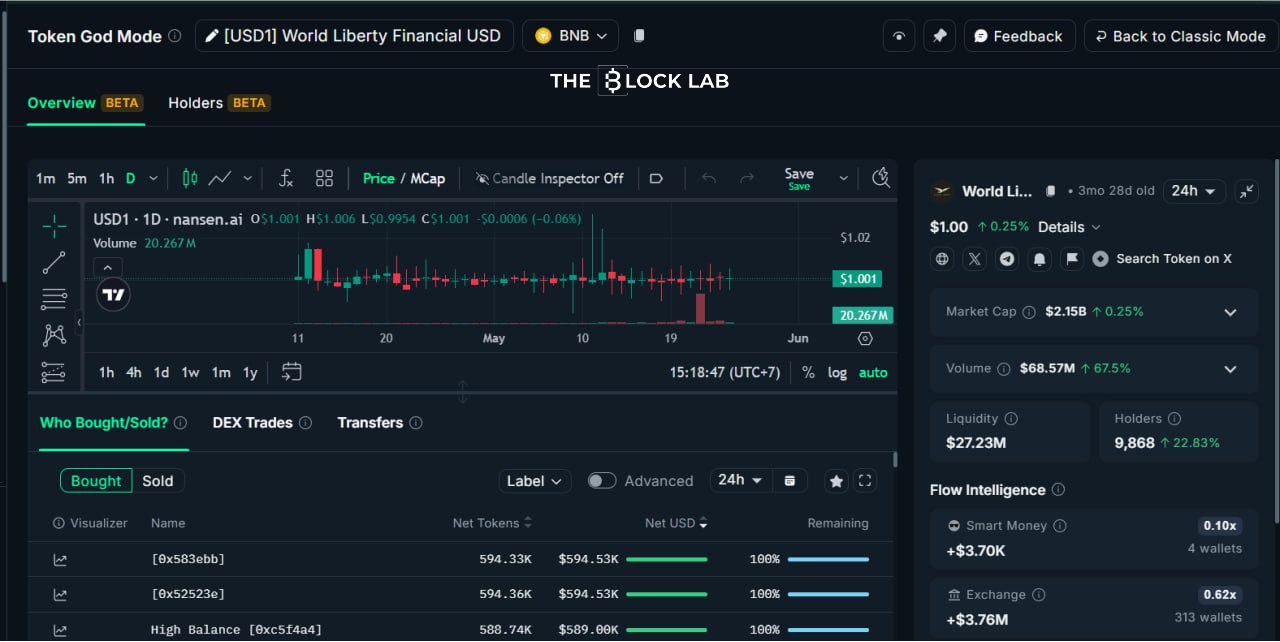1280x642 pixels.
Task: Pin the Token God Mode page
Action: (x=939, y=36)
